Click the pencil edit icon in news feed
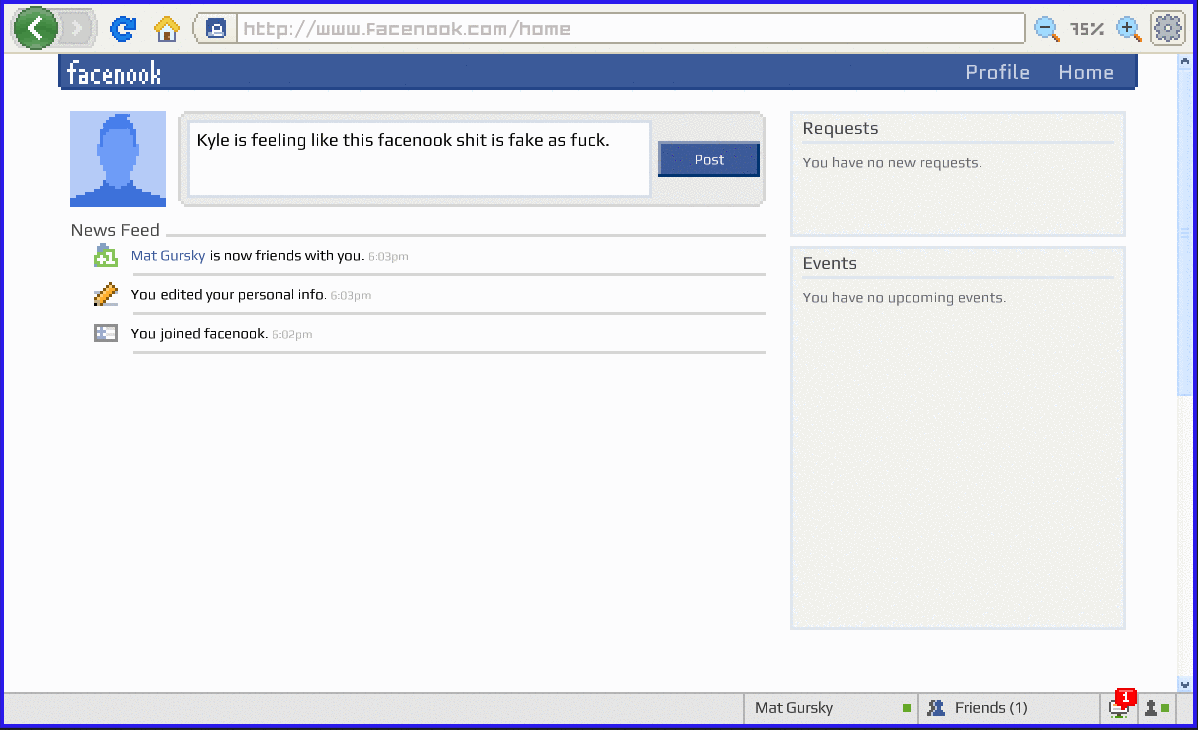This screenshot has width=1198, height=730. (105, 294)
